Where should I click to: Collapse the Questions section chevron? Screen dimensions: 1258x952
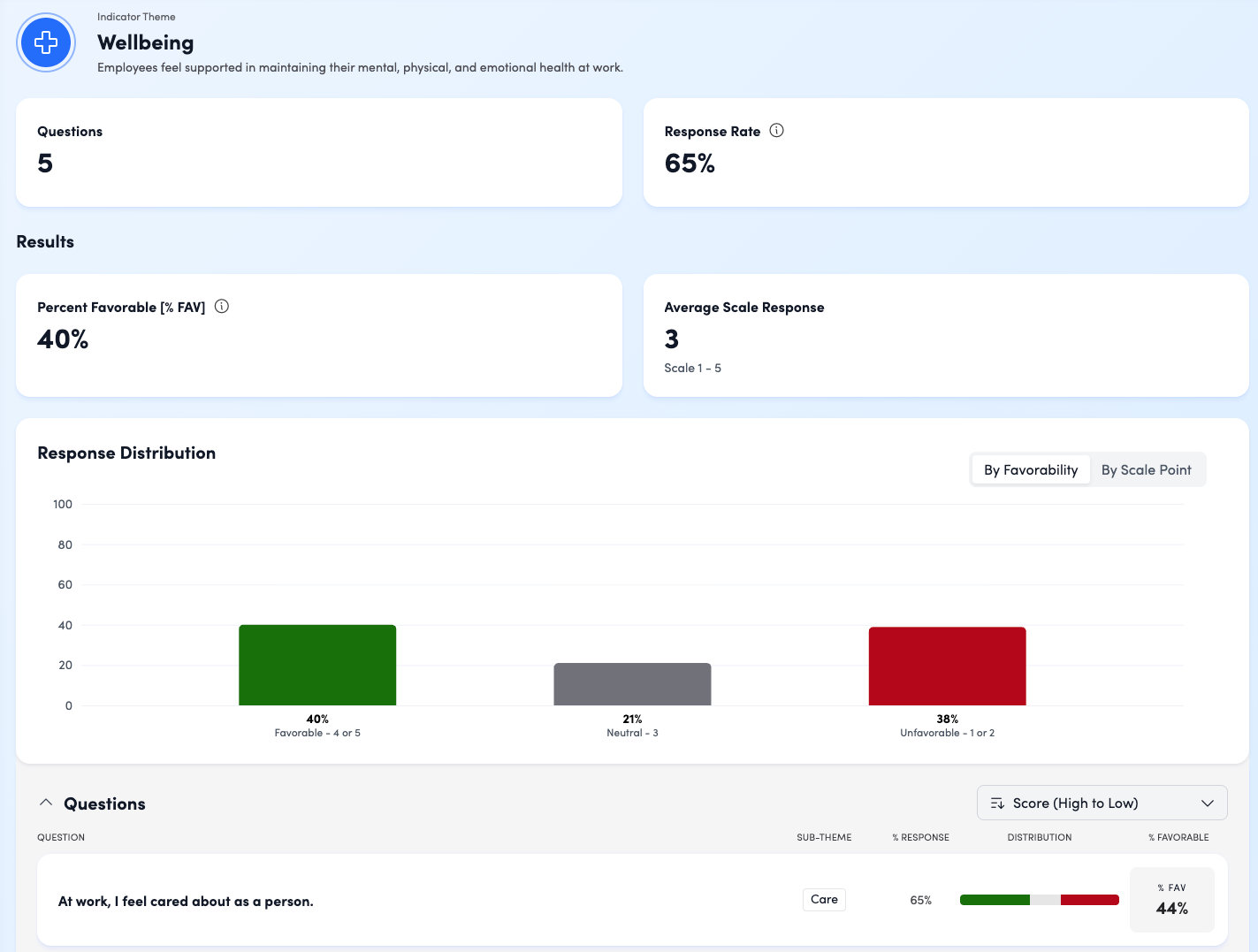pyautogui.click(x=46, y=803)
